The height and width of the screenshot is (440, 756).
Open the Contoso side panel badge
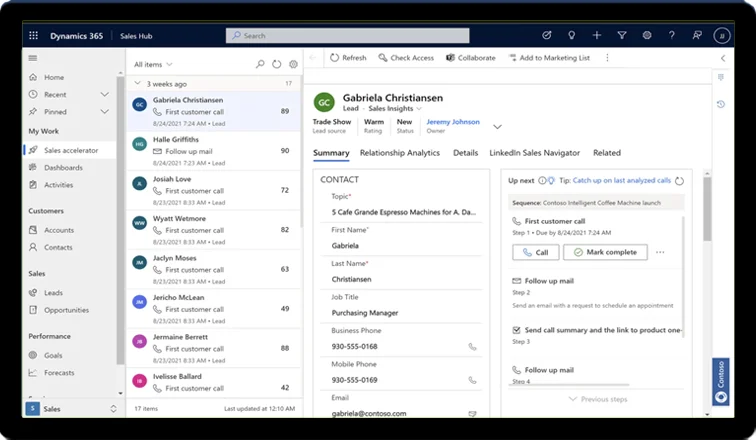[x=721, y=382]
